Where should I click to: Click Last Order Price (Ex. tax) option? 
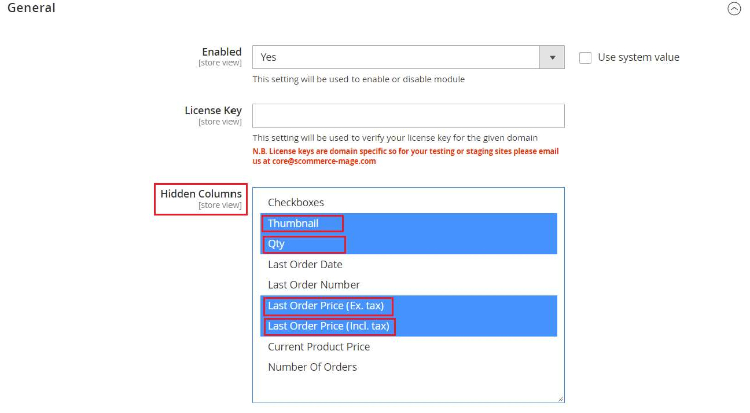coord(326,306)
